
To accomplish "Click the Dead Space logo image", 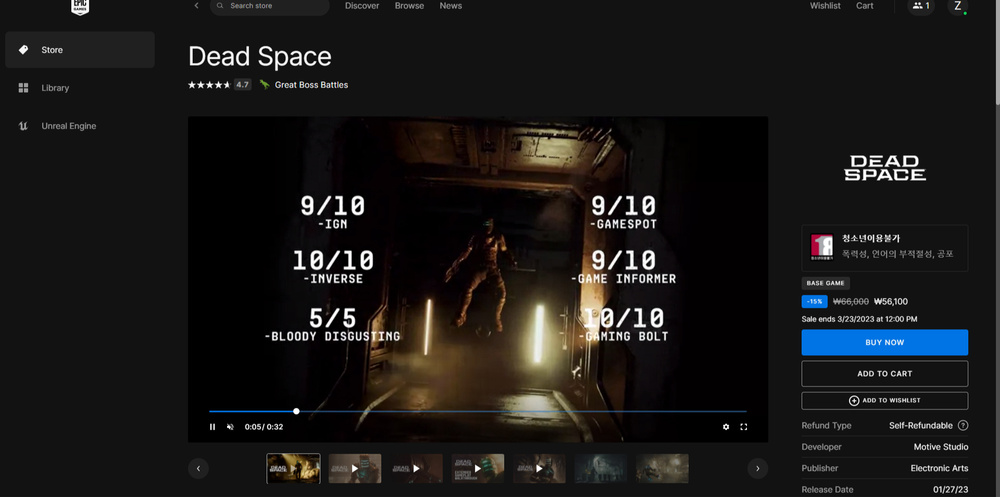I will click(885, 168).
